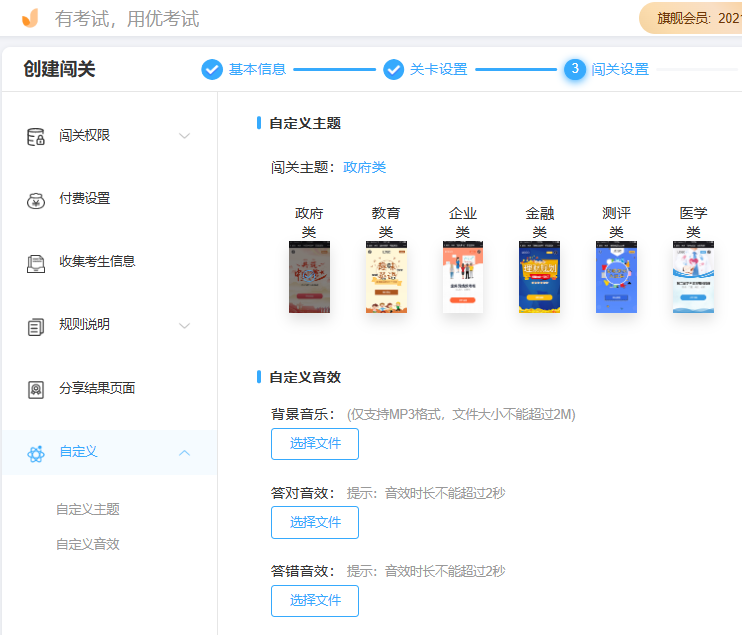Open the 付费设置 menu item
This screenshot has width=742, height=635.
(109, 199)
